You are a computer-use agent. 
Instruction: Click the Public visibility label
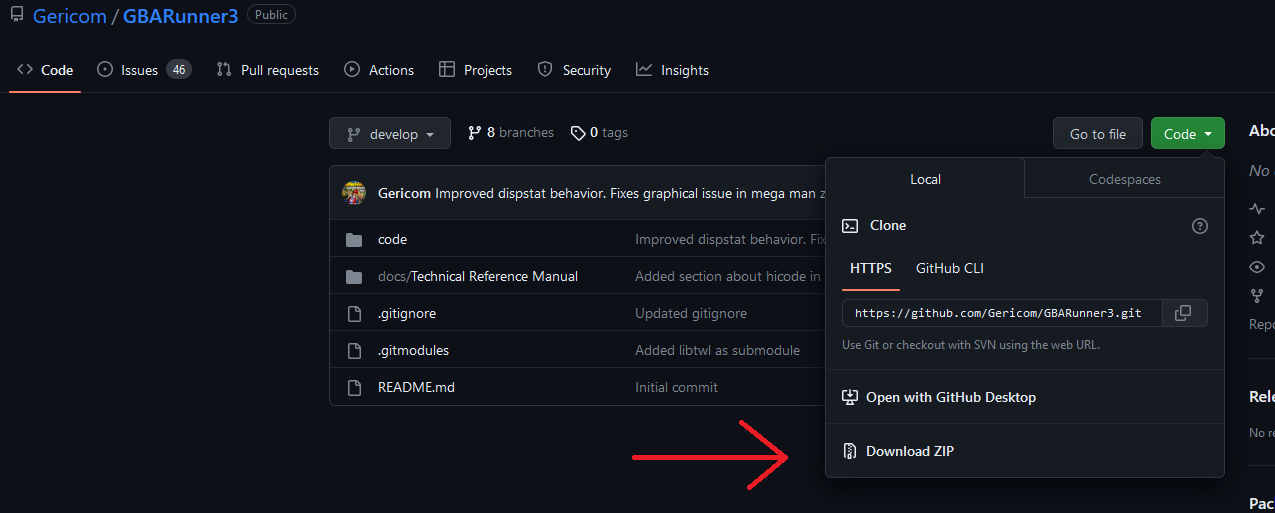[x=271, y=15]
